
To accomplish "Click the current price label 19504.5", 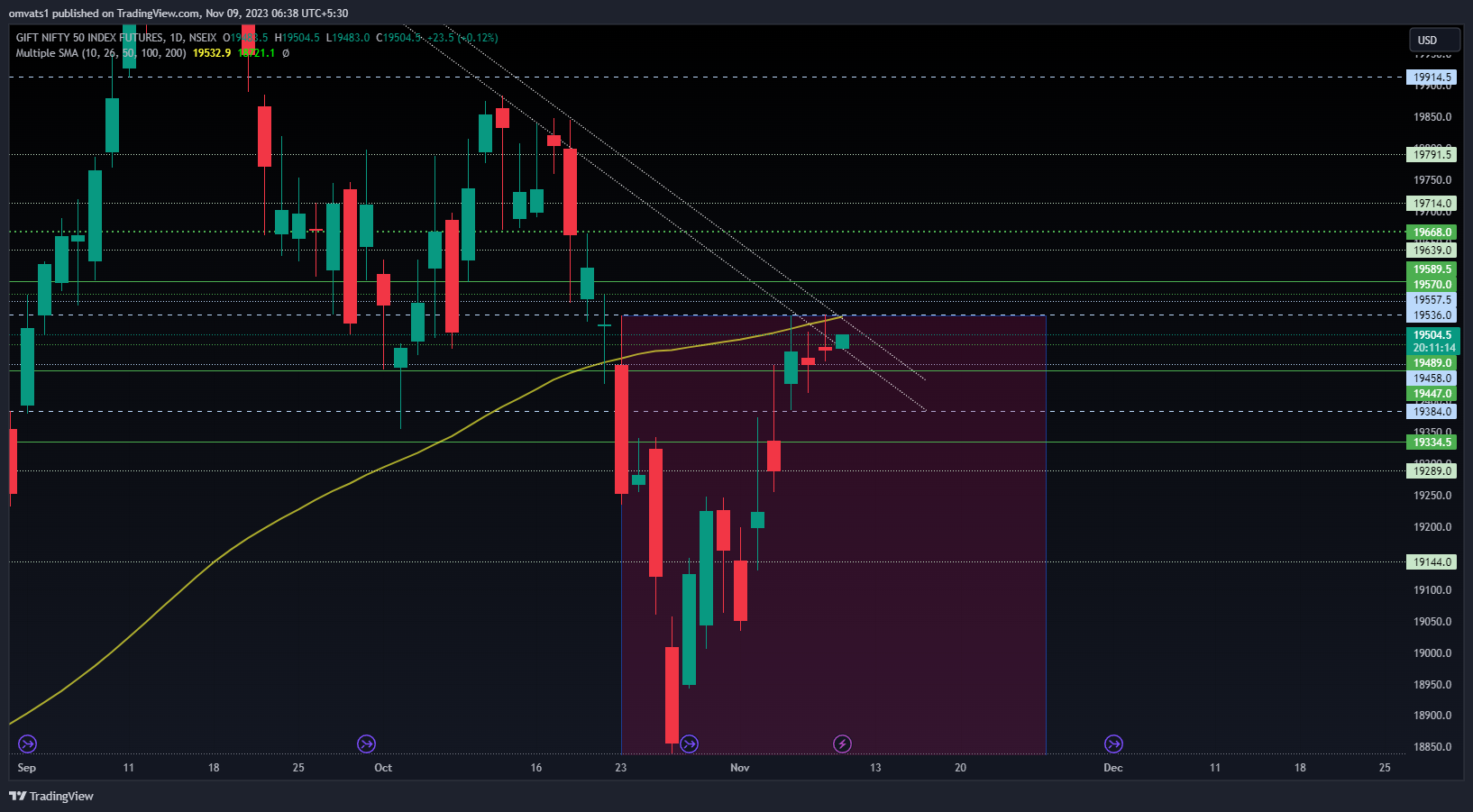I will click(x=1432, y=335).
